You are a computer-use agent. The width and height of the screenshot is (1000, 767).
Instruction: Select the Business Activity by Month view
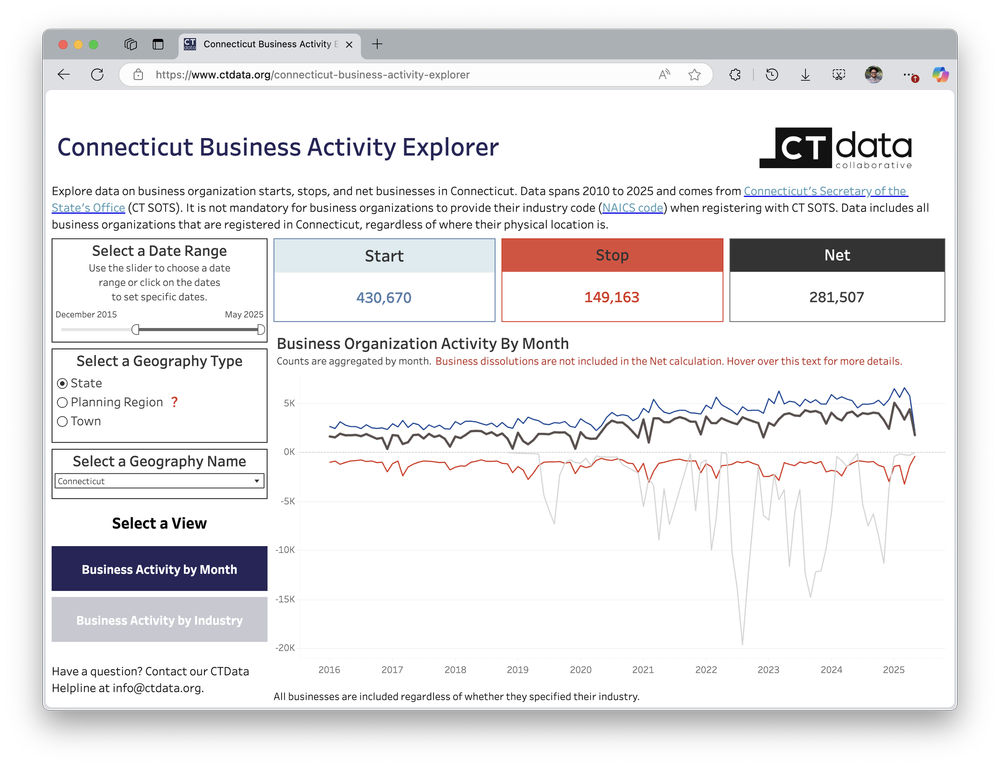click(x=159, y=568)
